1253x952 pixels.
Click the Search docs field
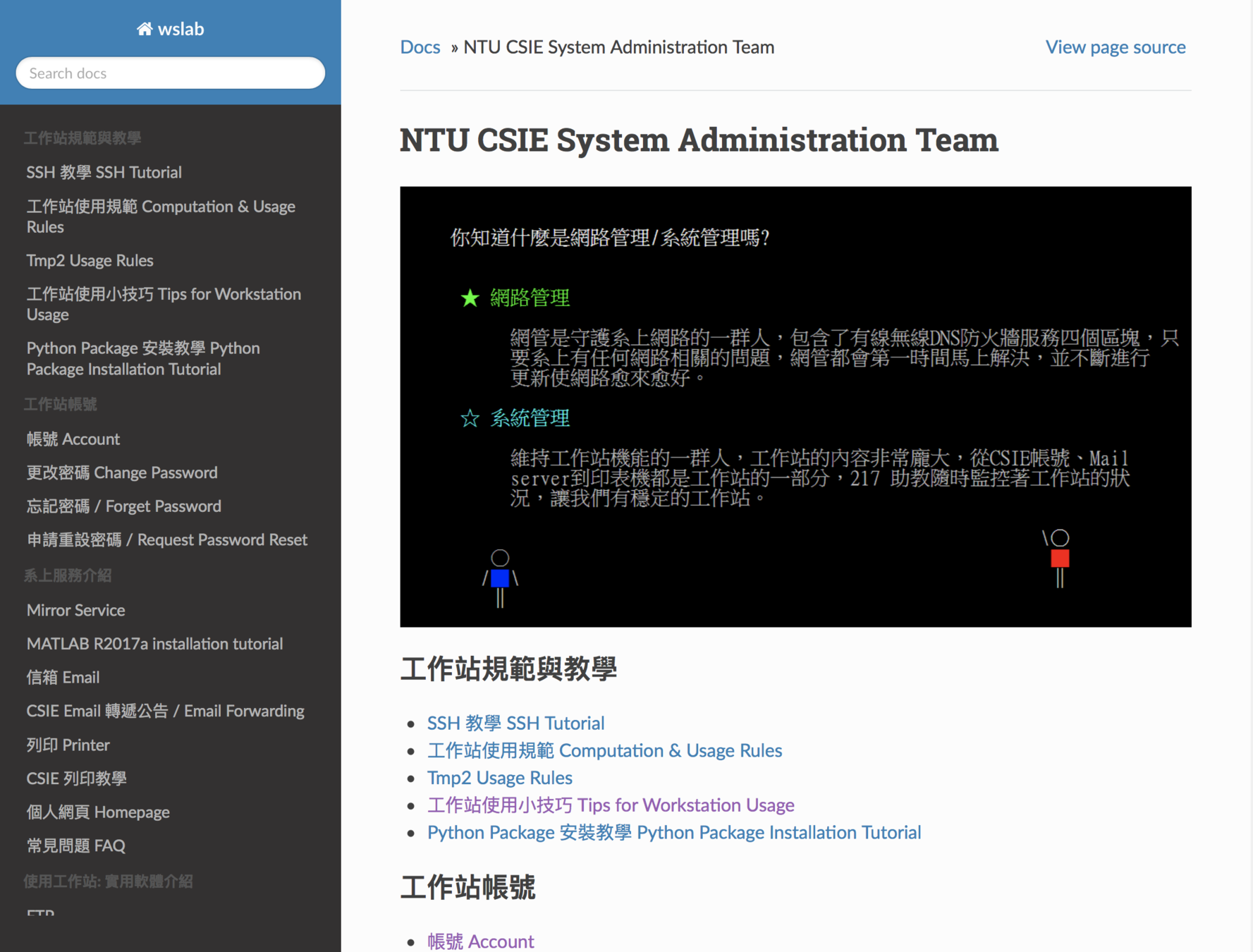coord(170,73)
